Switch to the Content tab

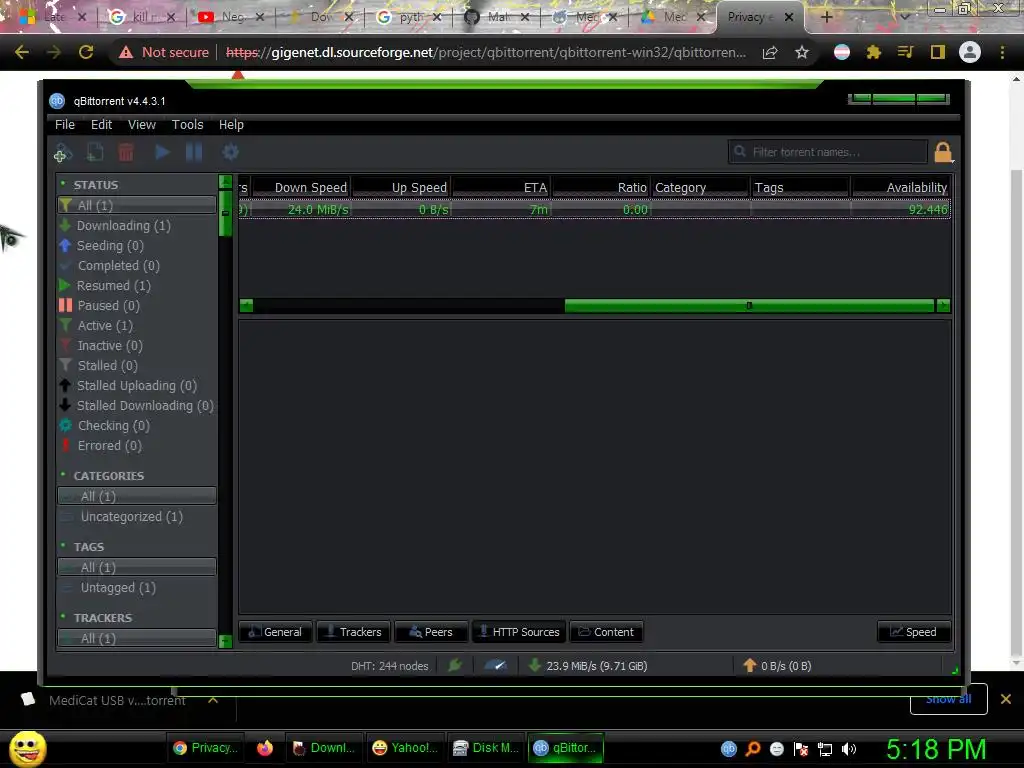607,632
